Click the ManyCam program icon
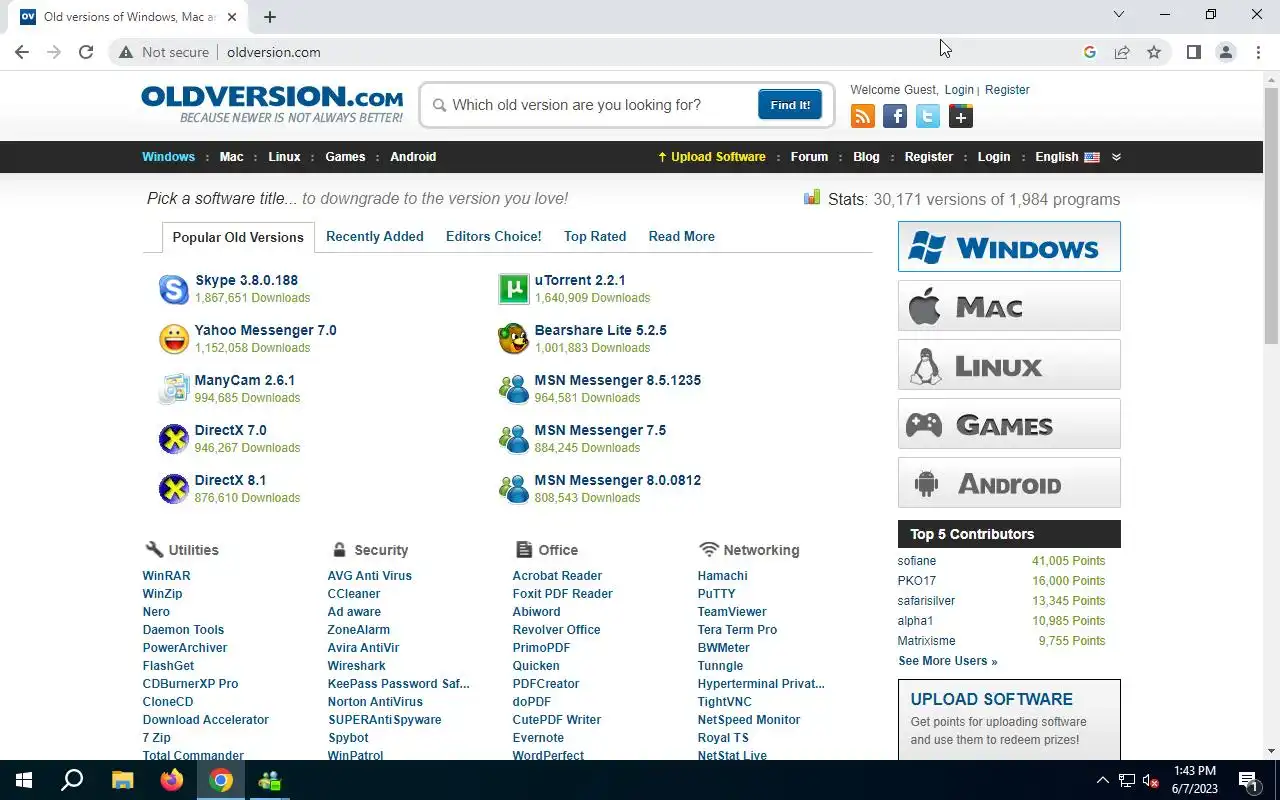This screenshot has width=1280, height=800. point(173,389)
